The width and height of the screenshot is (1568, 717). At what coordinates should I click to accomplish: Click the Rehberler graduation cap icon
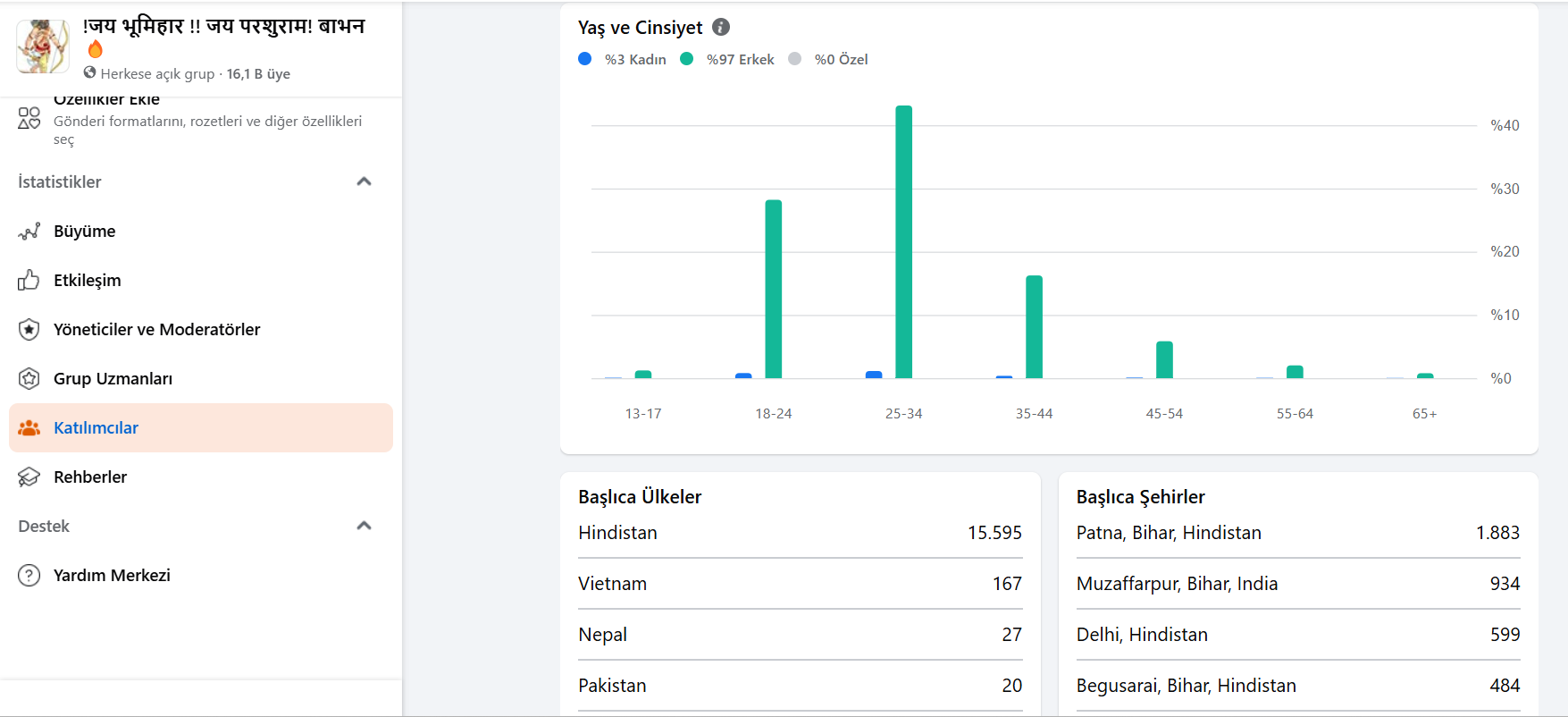(x=29, y=477)
